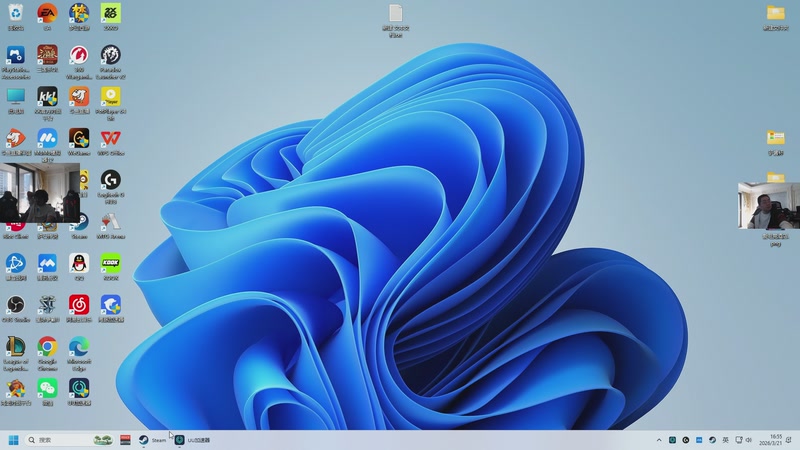This screenshot has width=800, height=450.
Task: Open WPS Office desktop shortcut
Action: tap(111, 142)
